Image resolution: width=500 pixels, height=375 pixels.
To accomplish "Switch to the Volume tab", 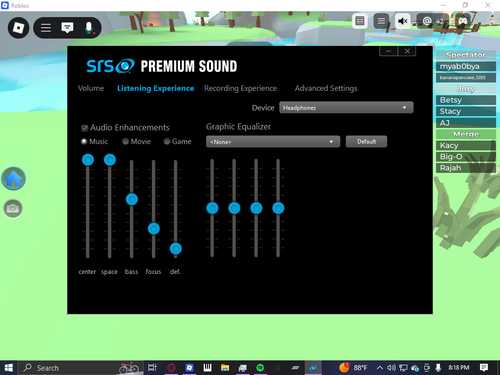I will [91, 88].
